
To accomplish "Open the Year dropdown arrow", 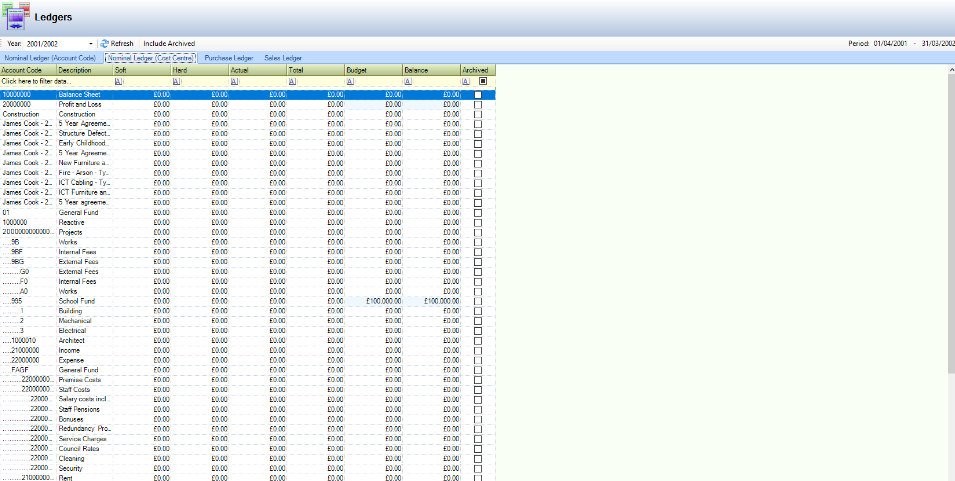I will 91,44.
